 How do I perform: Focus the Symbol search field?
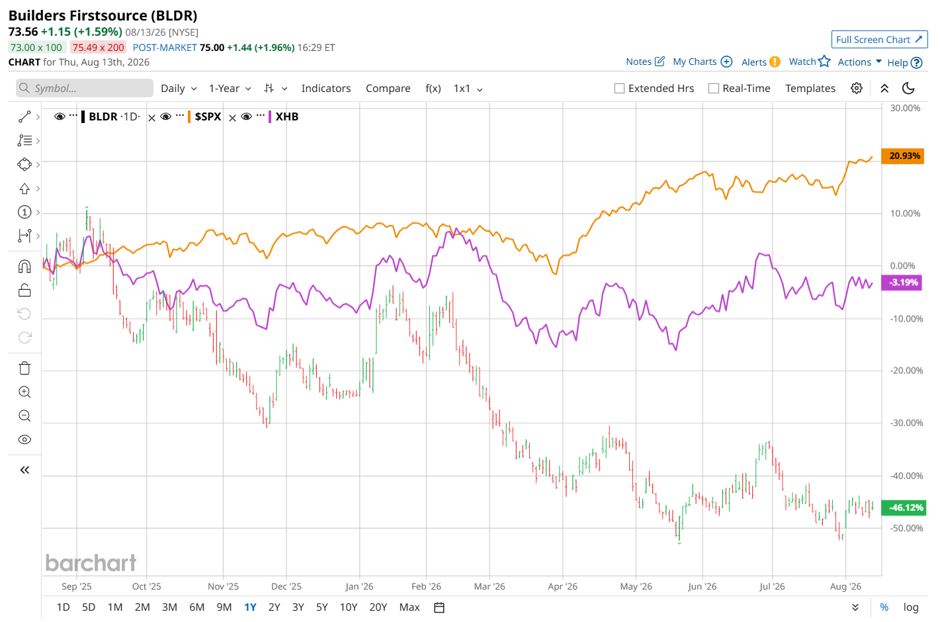click(85, 88)
